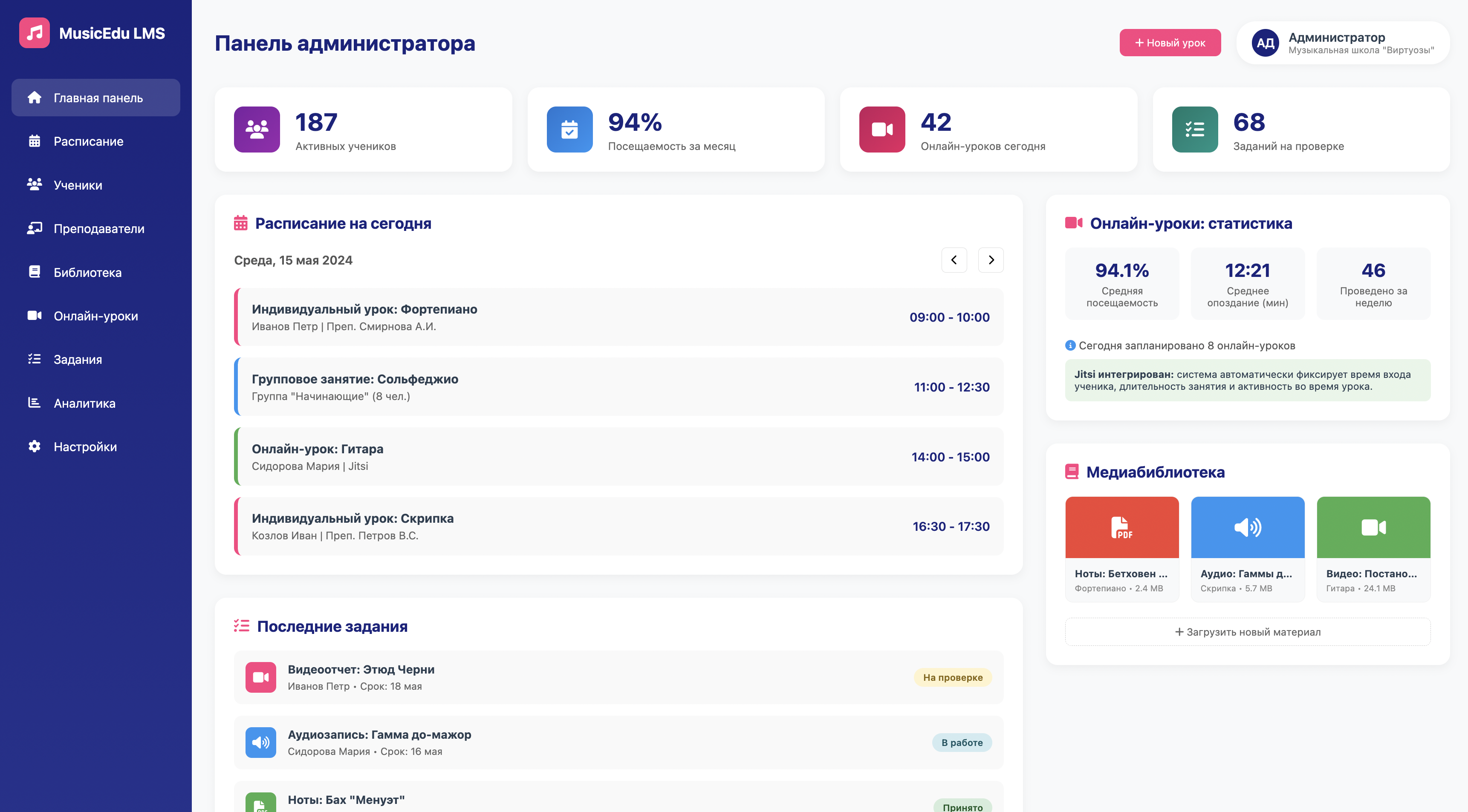Click the red online lessons video icon
This screenshot has width=1468, height=812.
click(882, 129)
